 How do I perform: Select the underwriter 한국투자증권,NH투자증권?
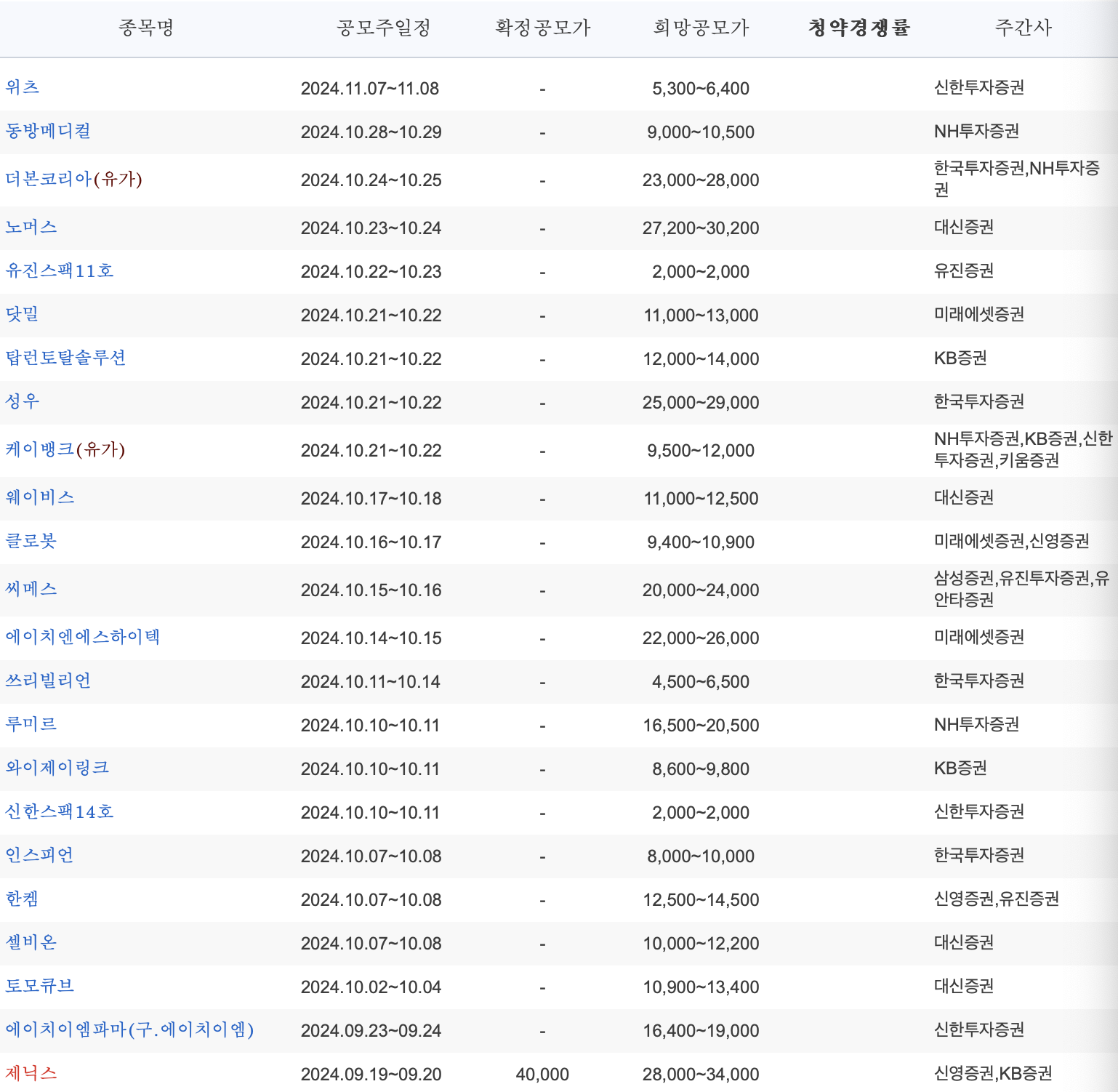[1017, 179]
